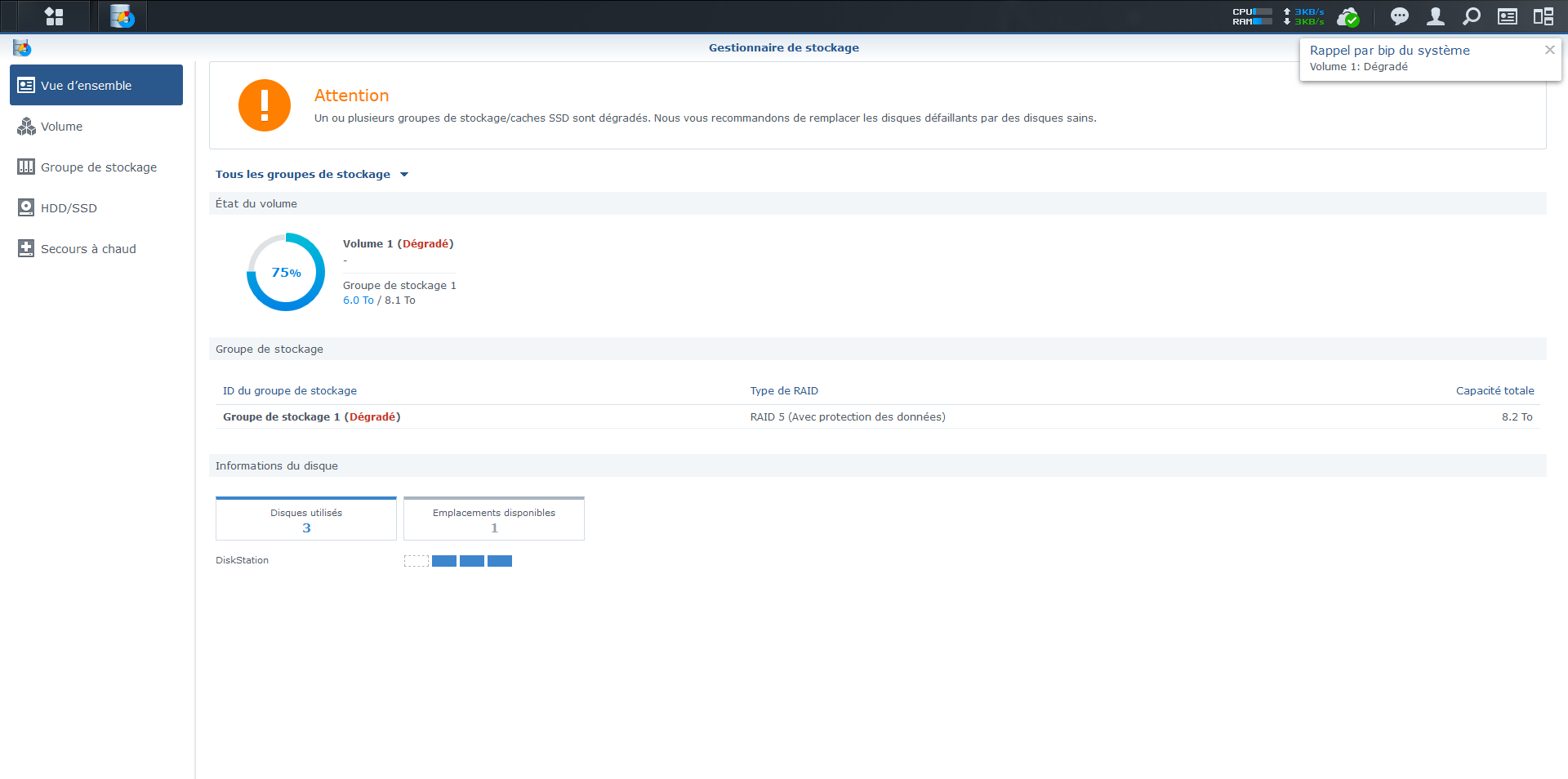Open the widgets panel icon
This screenshot has width=1568, height=779.
(1508, 16)
